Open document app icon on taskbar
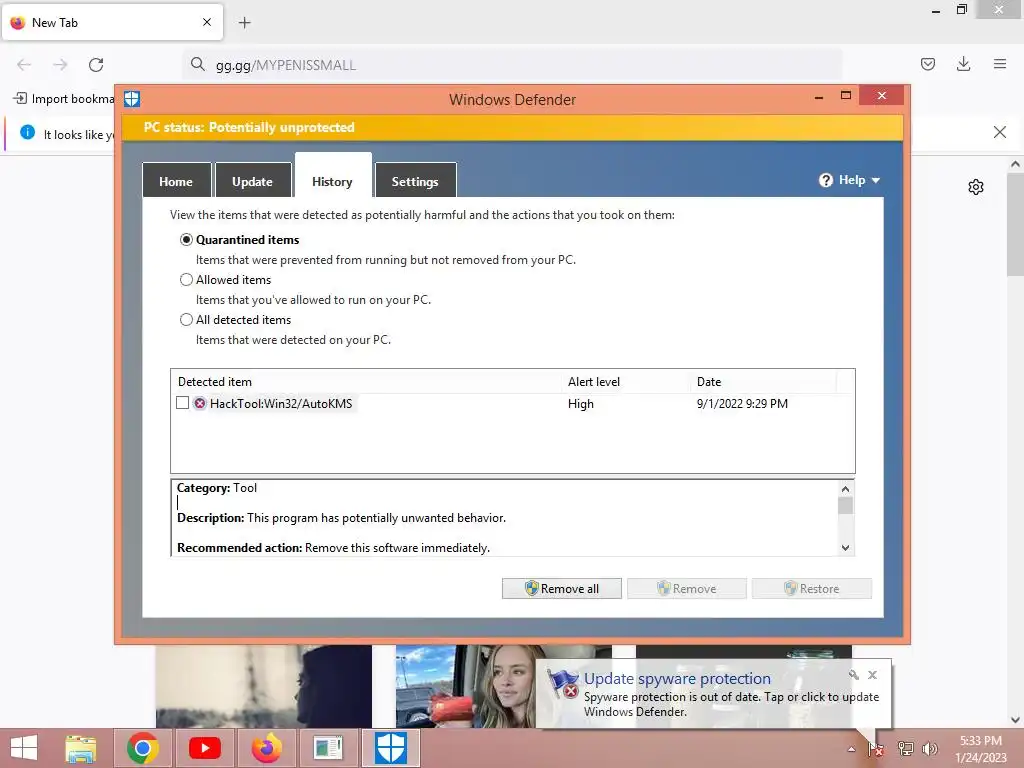1024x768 pixels. point(328,748)
